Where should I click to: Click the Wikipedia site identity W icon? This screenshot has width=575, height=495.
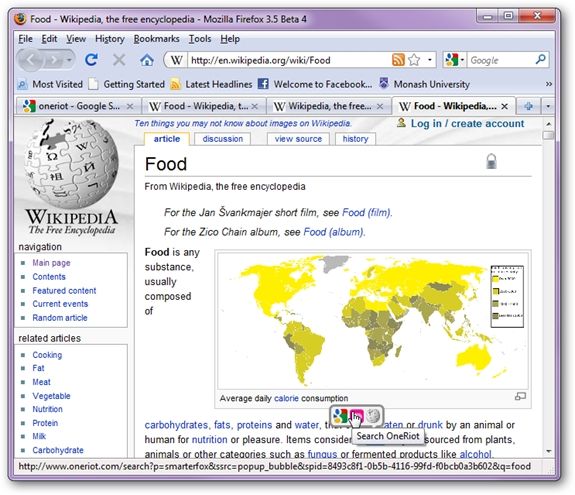(176, 60)
